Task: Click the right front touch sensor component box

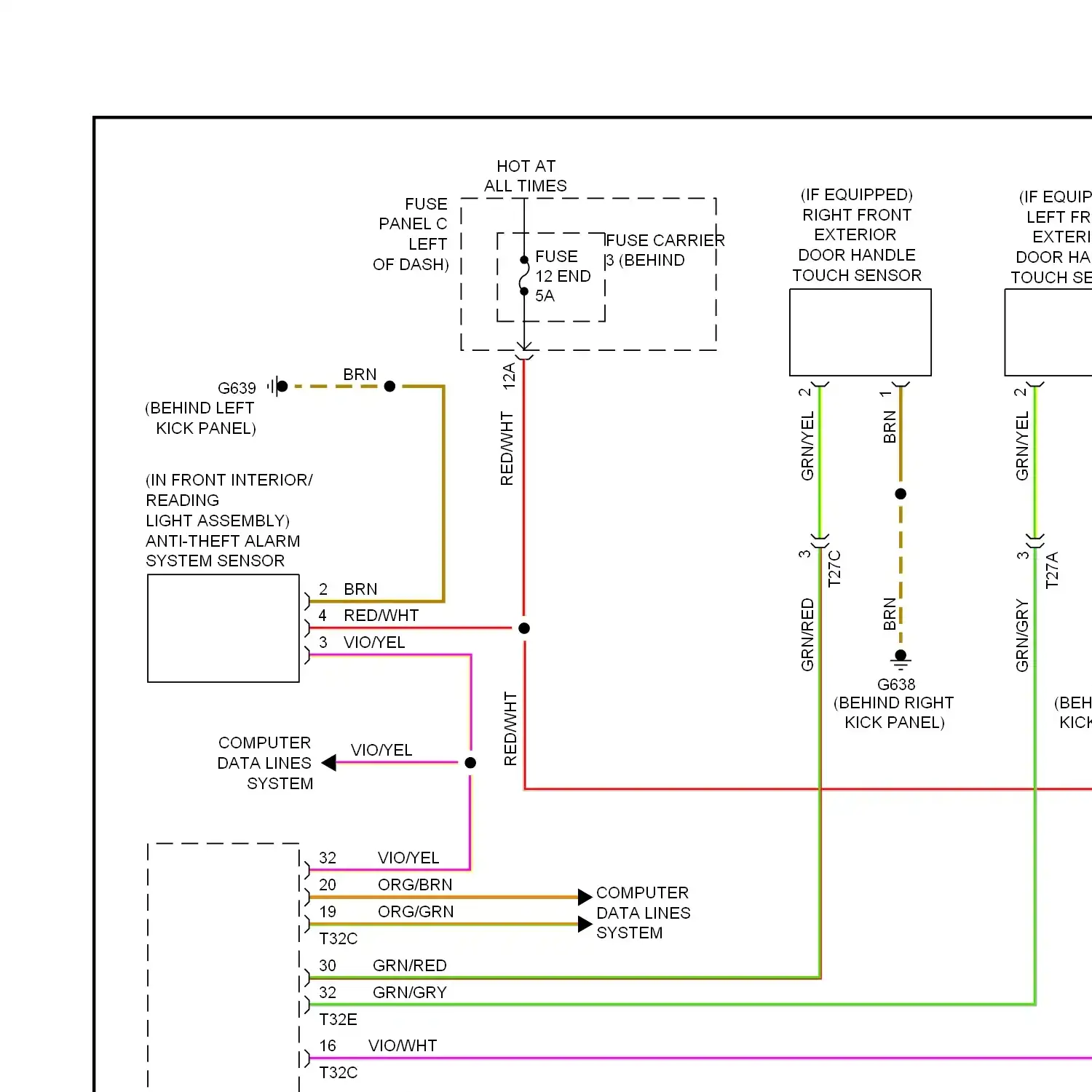Action: 860,333
